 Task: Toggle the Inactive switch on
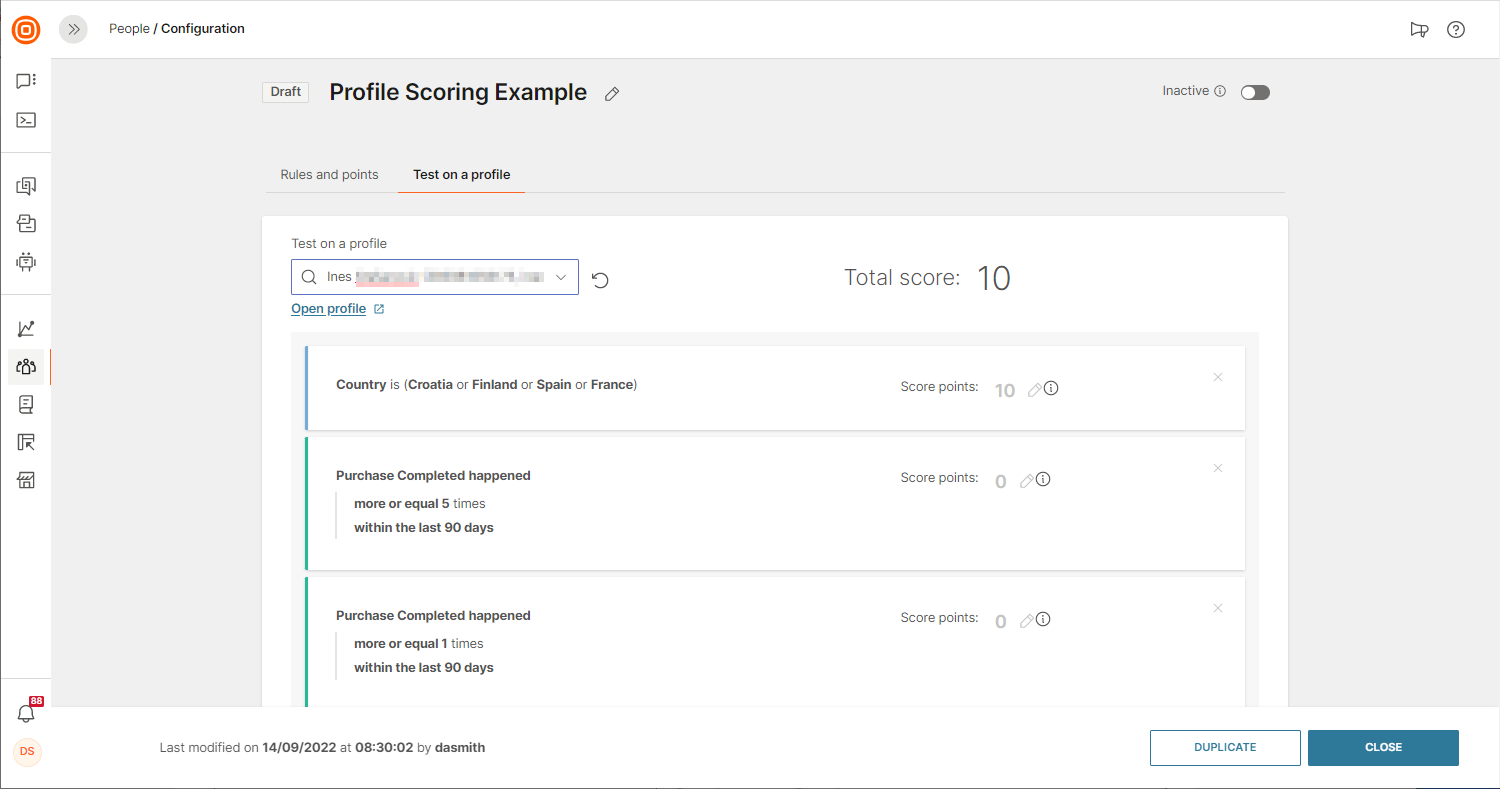[x=1255, y=92]
